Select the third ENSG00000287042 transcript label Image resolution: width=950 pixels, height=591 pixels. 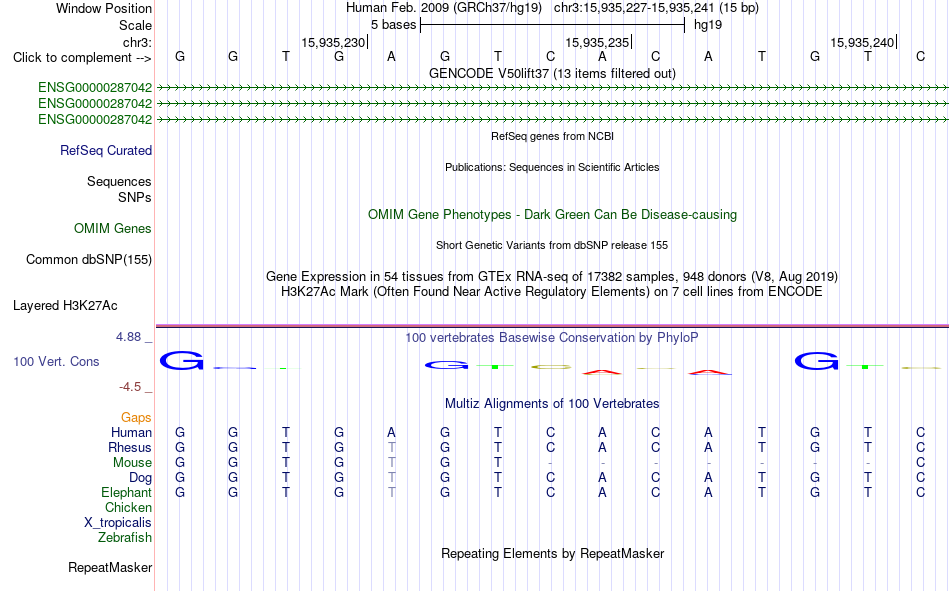click(95, 119)
